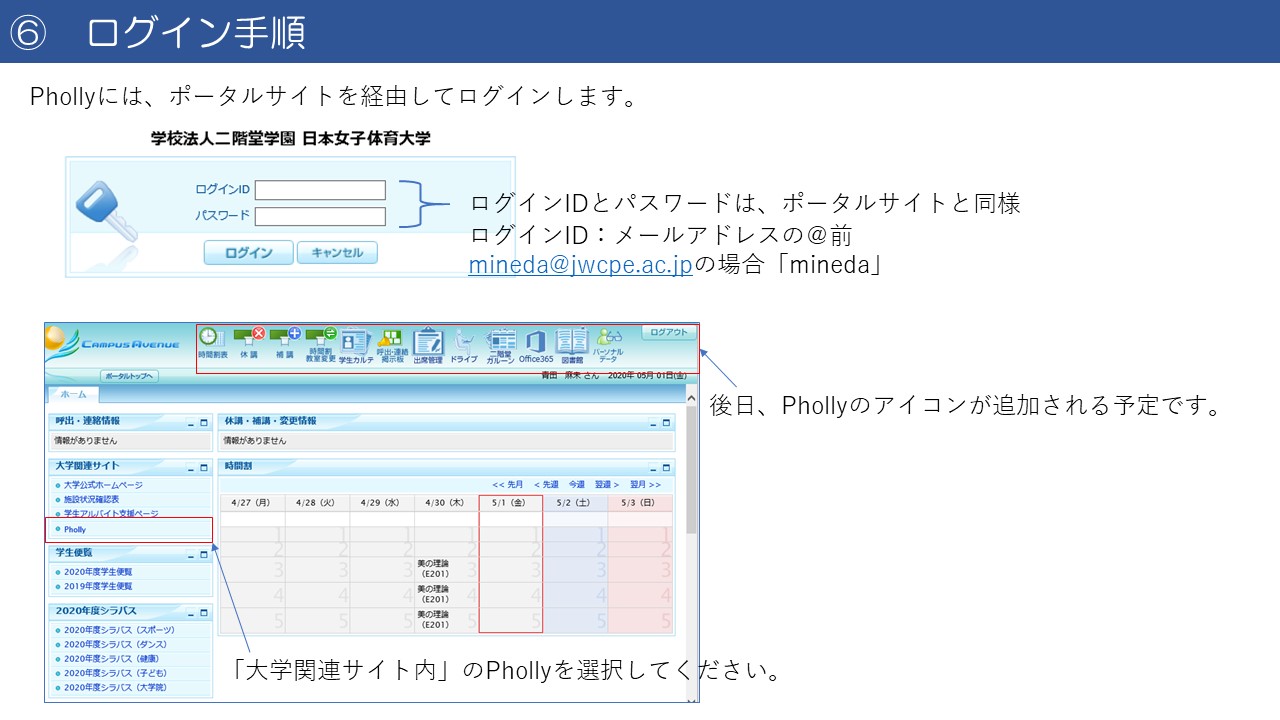Maximize the 学生便覧 panel
Screen dimensions: 1280x720
[x=205, y=554]
